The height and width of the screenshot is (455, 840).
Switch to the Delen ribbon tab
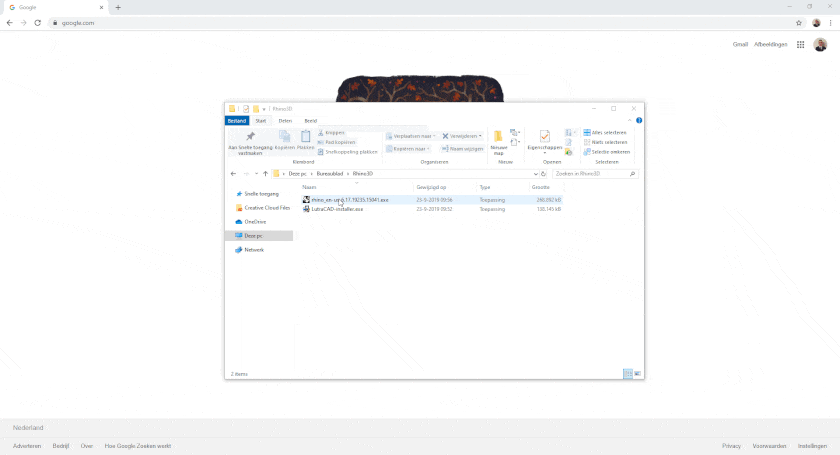[285, 121]
